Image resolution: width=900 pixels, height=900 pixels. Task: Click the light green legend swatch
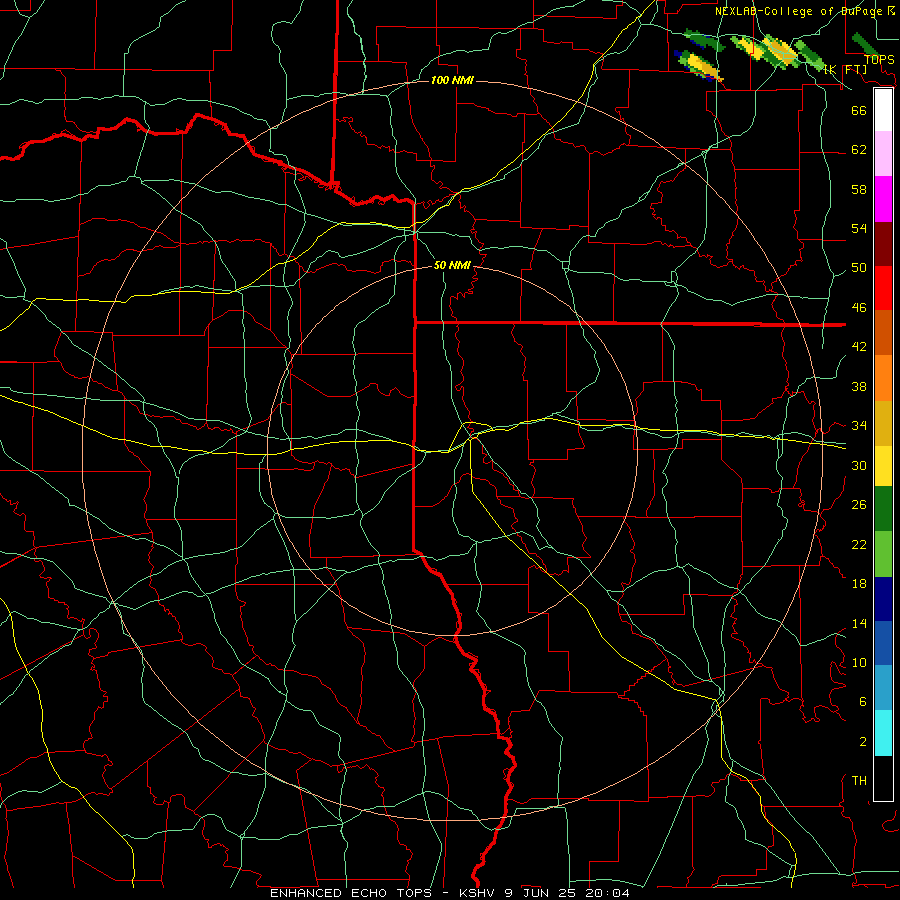click(x=883, y=554)
